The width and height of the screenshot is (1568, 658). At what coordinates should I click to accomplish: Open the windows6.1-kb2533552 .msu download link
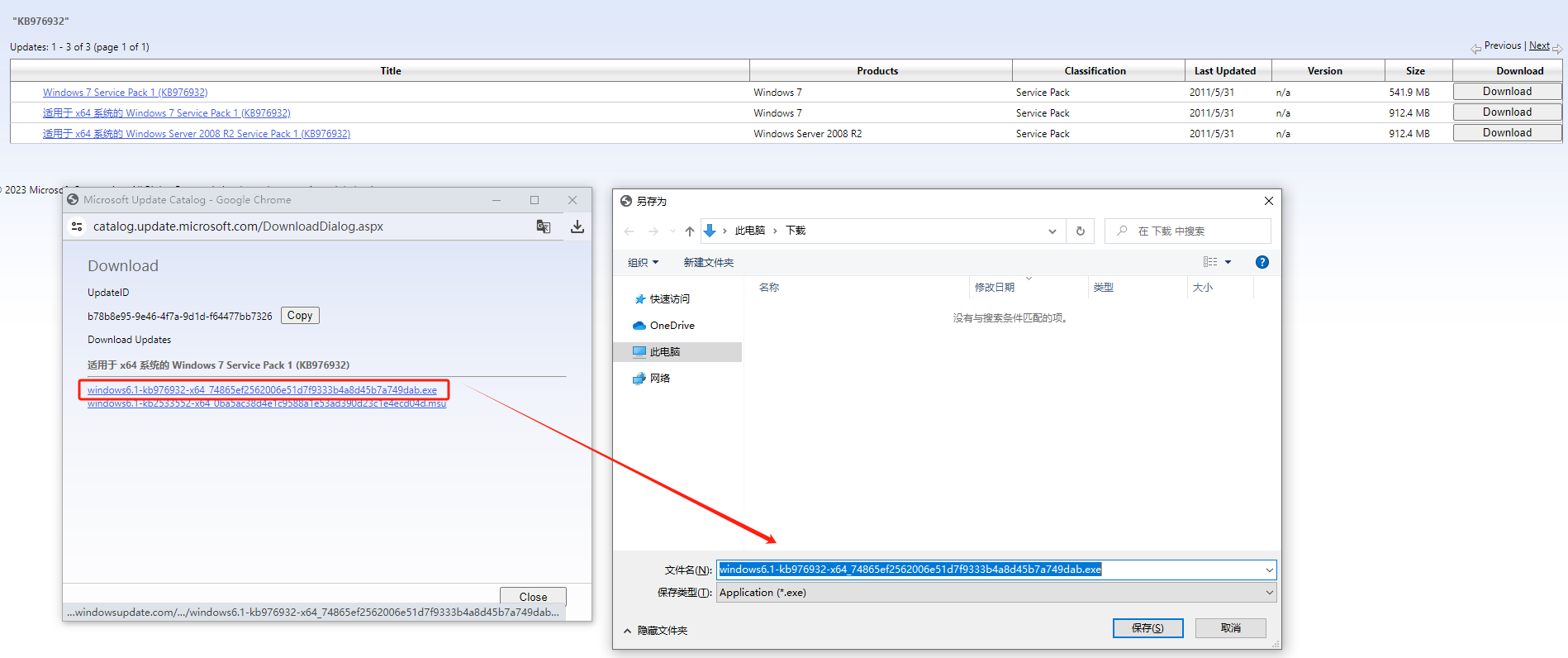266,404
